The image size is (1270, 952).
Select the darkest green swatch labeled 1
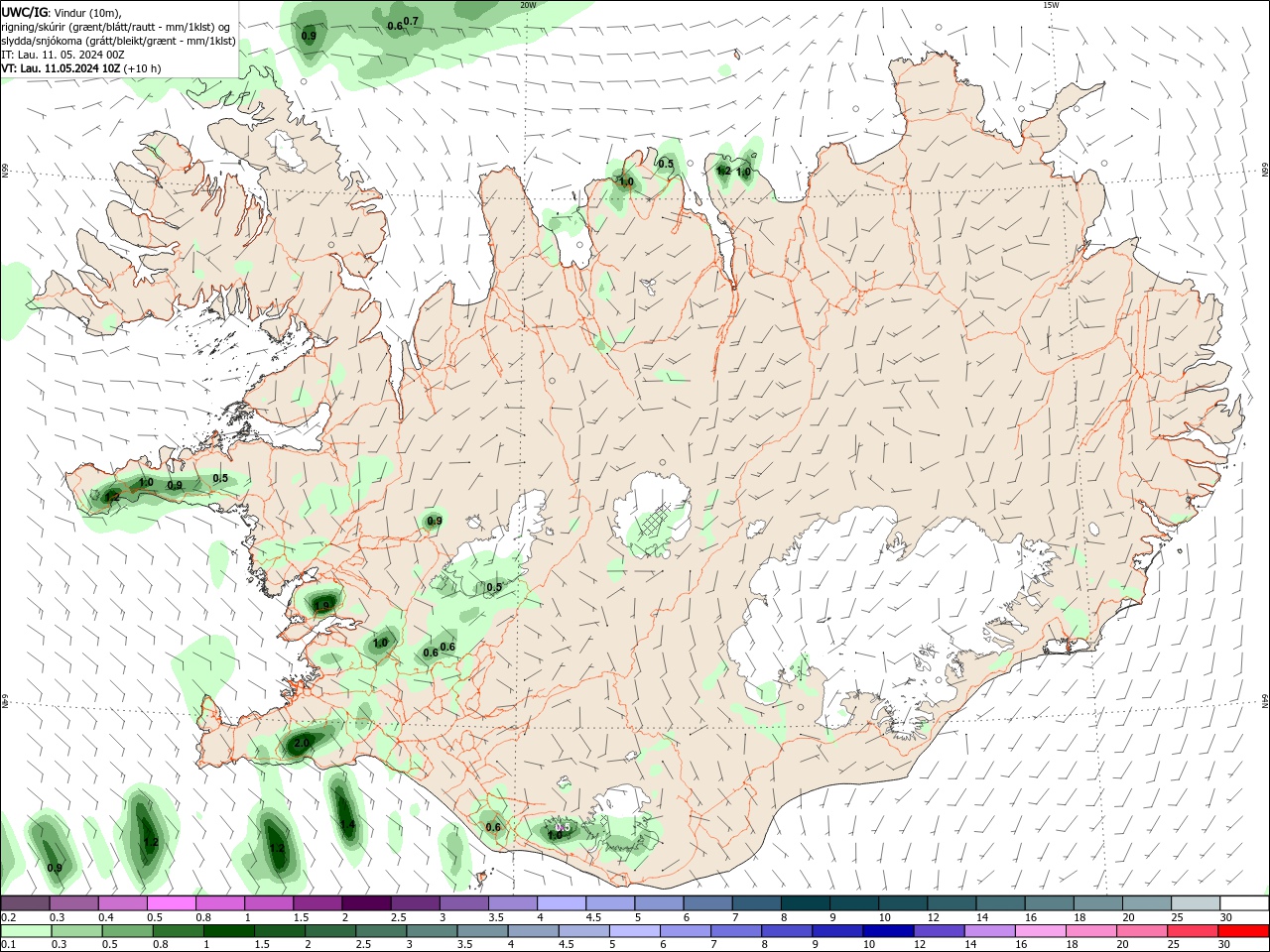click(228, 931)
